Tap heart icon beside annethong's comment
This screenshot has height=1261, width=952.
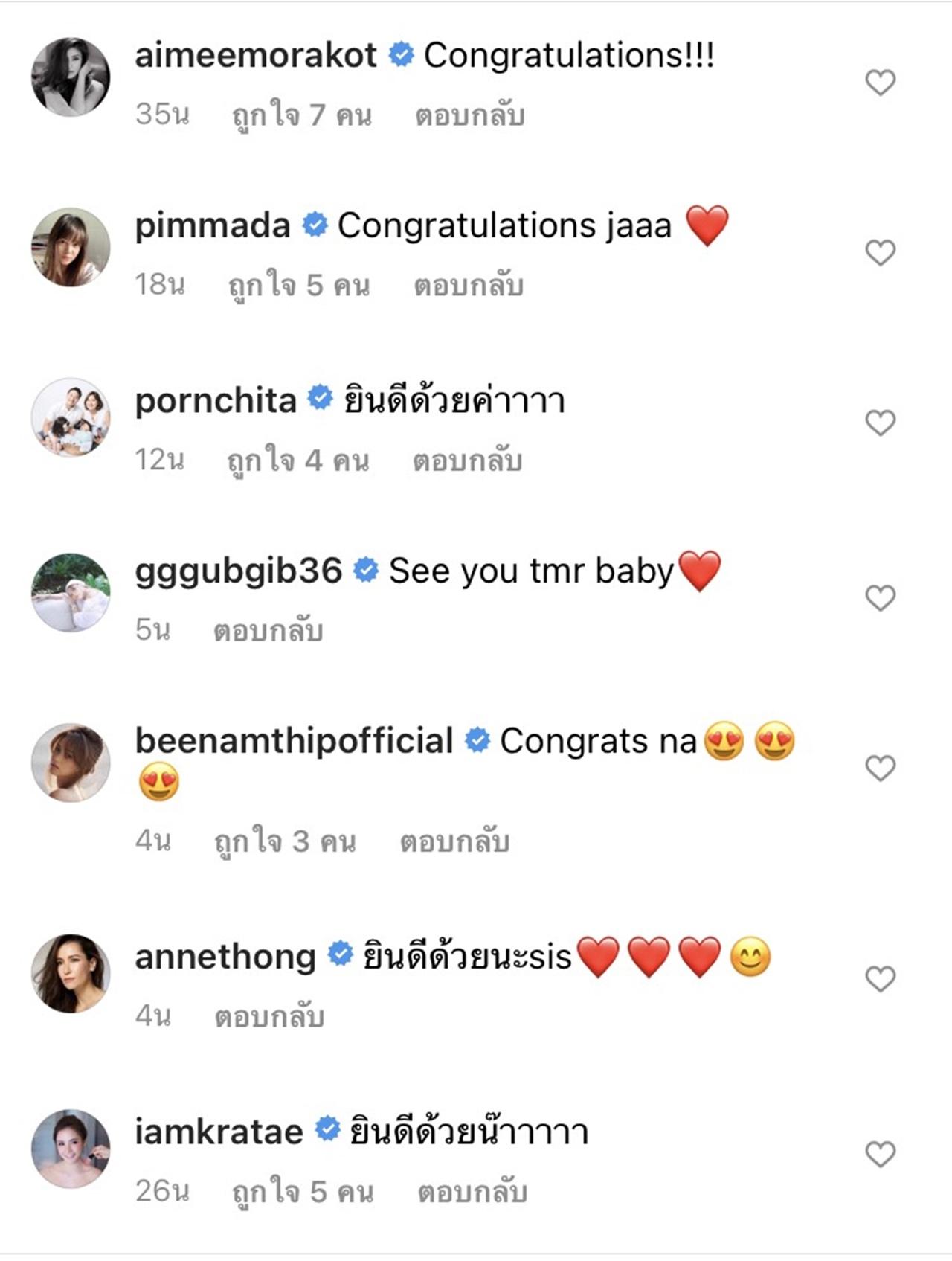(x=880, y=979)
